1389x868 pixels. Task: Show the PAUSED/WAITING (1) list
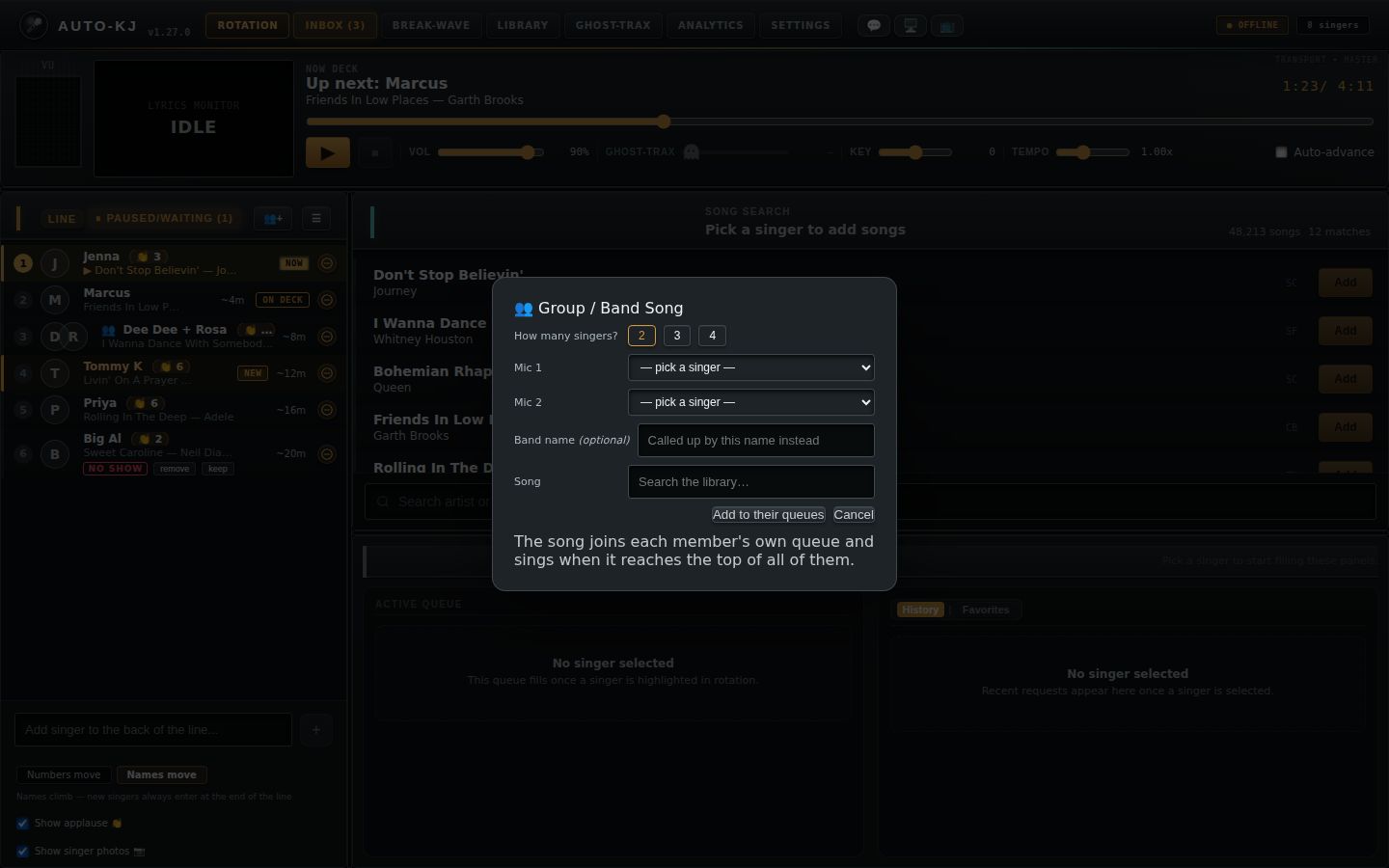[164, 219]
